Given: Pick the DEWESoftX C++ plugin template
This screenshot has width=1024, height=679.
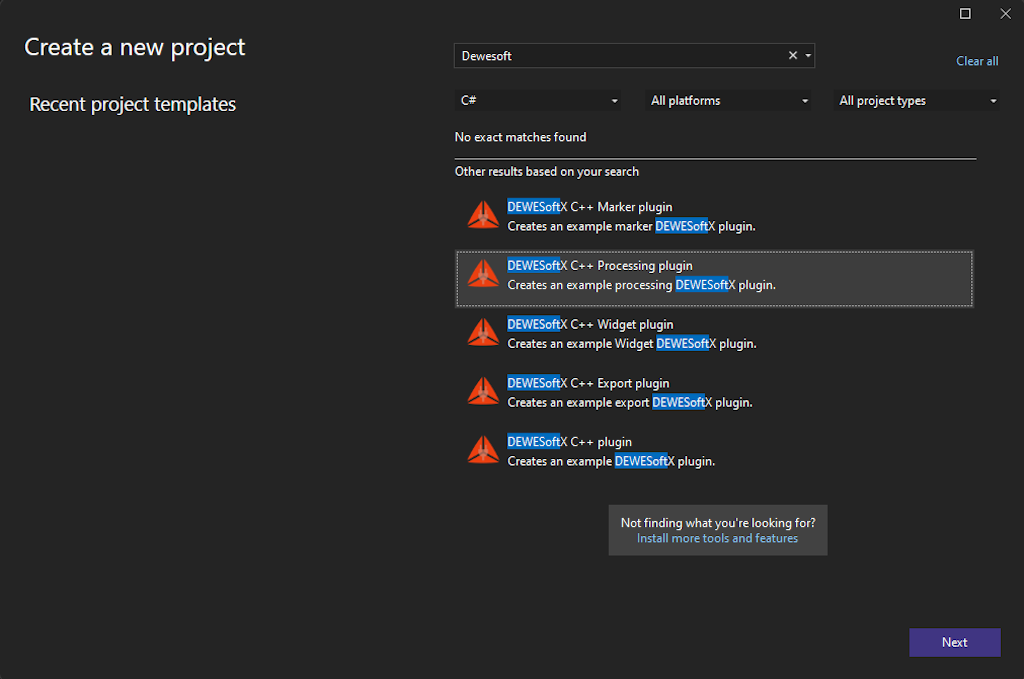Looking at the screenshot, I should [714, 452].
